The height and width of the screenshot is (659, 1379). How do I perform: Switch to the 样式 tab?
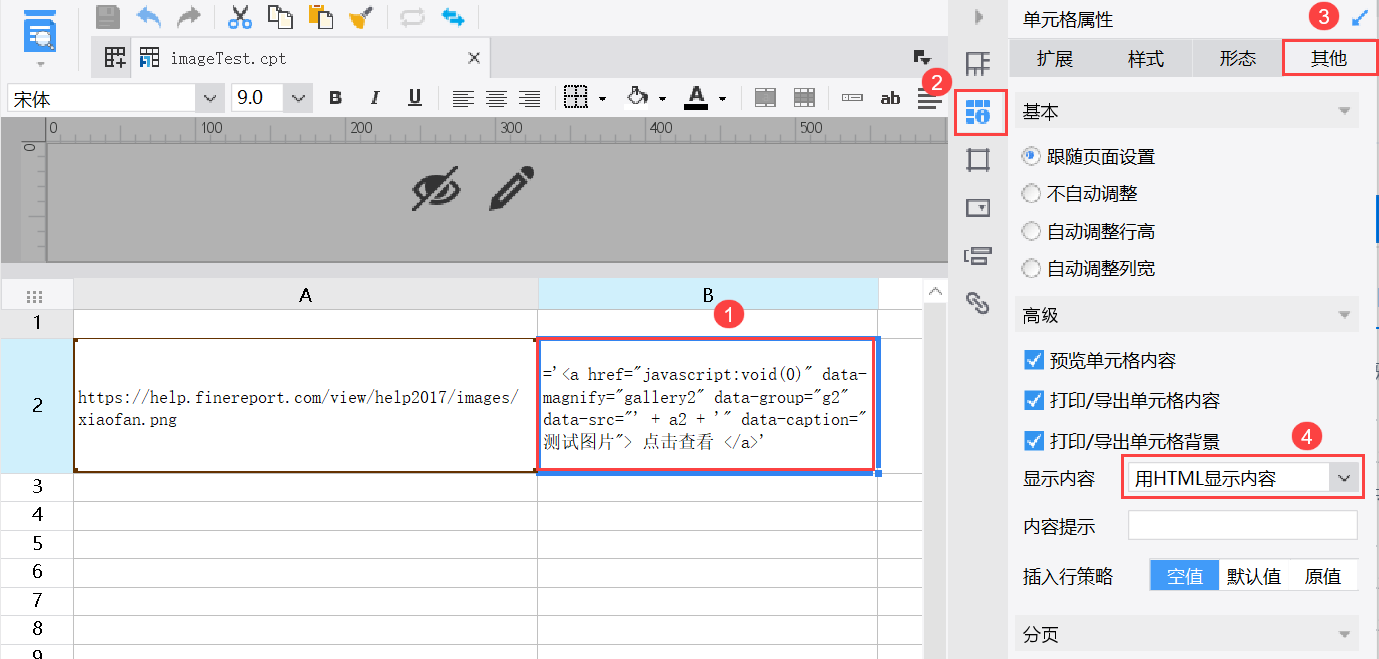1146,59
